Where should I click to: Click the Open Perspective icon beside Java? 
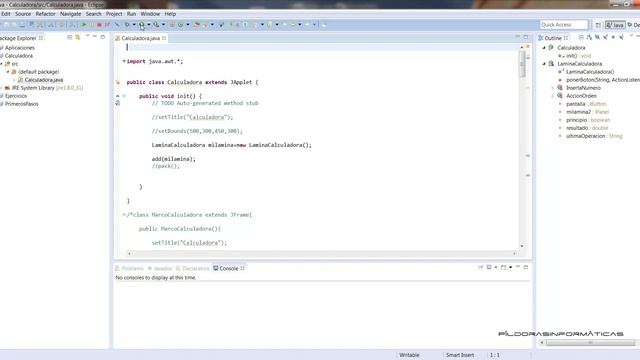(x=598, y=25)
